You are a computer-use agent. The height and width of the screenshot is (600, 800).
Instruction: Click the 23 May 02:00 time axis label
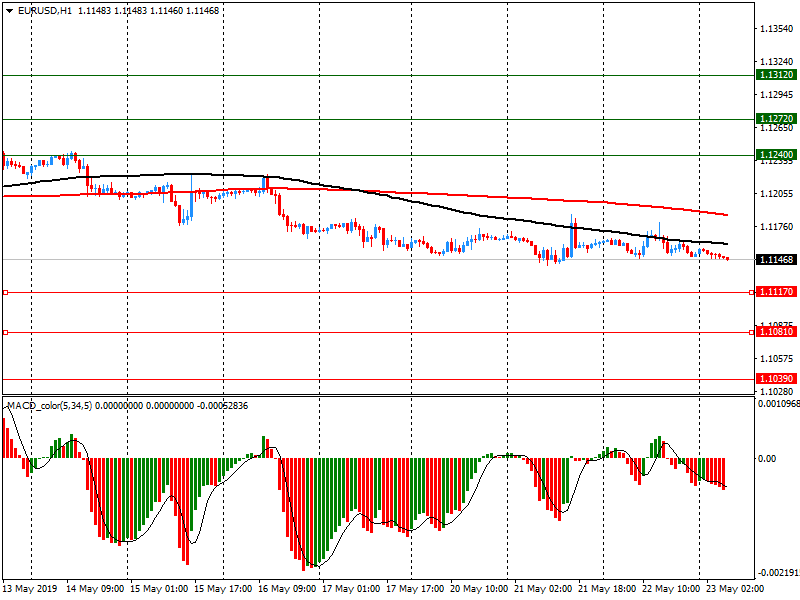(x=737, y=589)
